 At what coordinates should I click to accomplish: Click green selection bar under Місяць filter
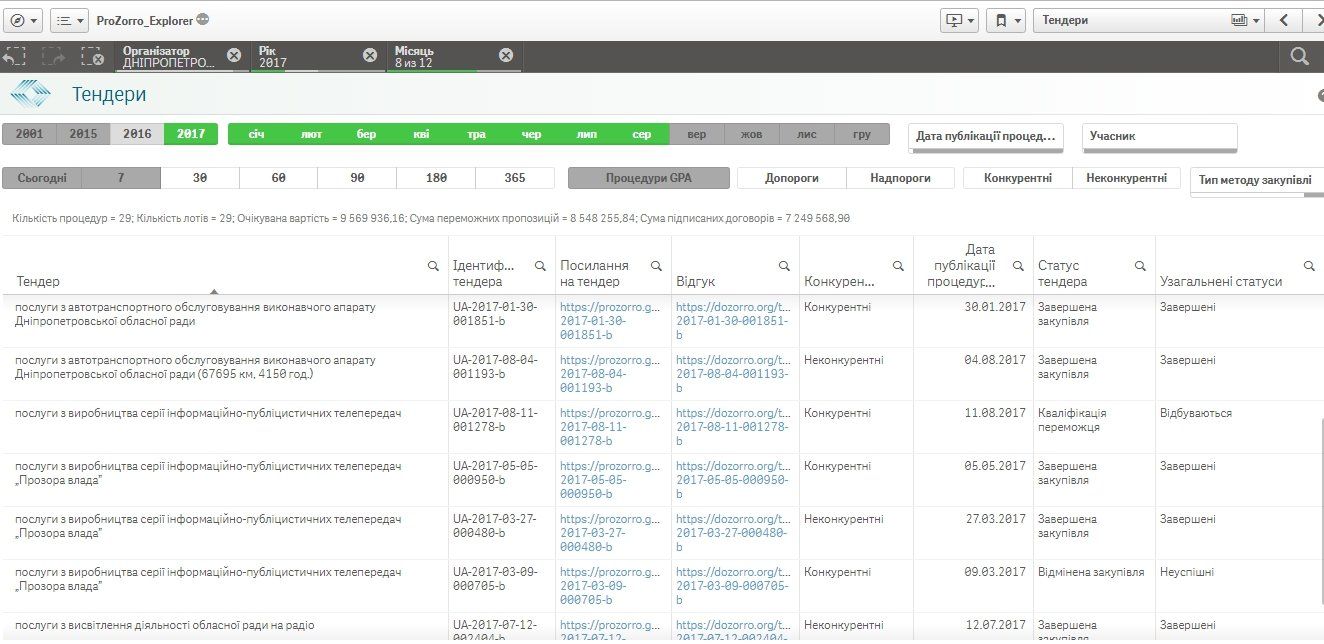pyautogui.click(x=450, y=71)
